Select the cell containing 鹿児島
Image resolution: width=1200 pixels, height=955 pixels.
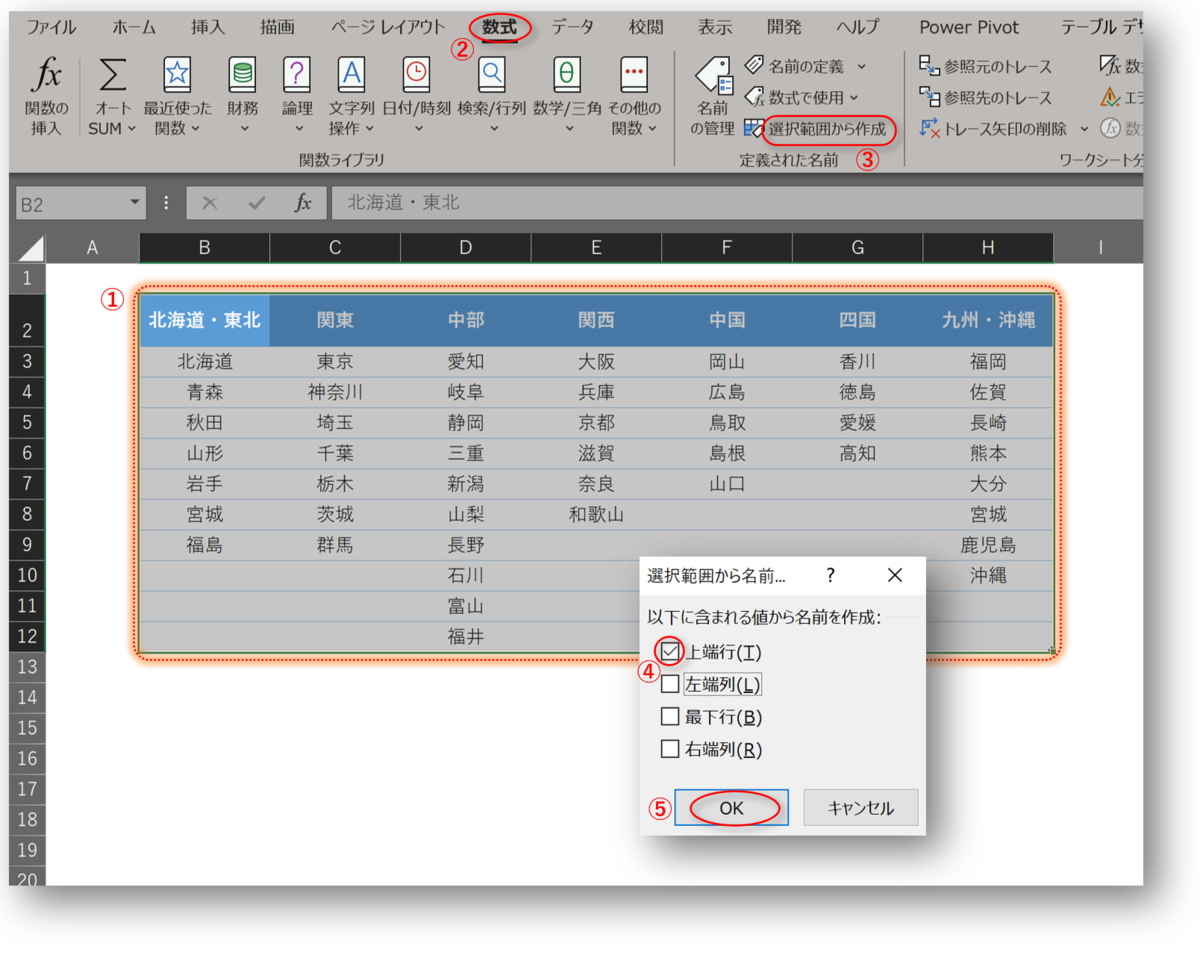coord(988,546)
